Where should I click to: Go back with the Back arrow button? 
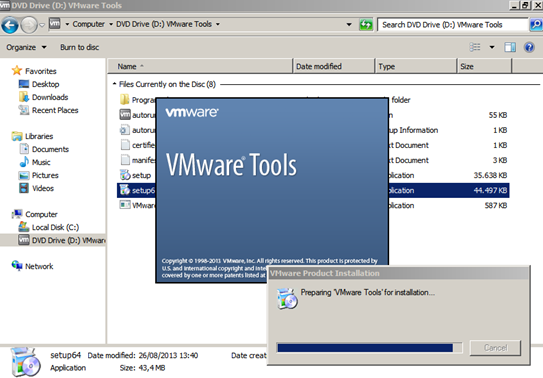coord(10,25)
